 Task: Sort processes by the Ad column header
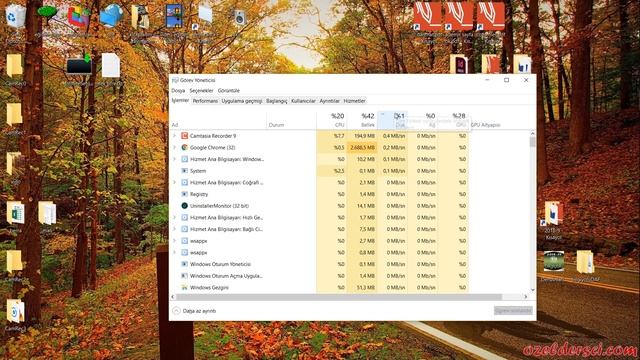click(218, 120)
